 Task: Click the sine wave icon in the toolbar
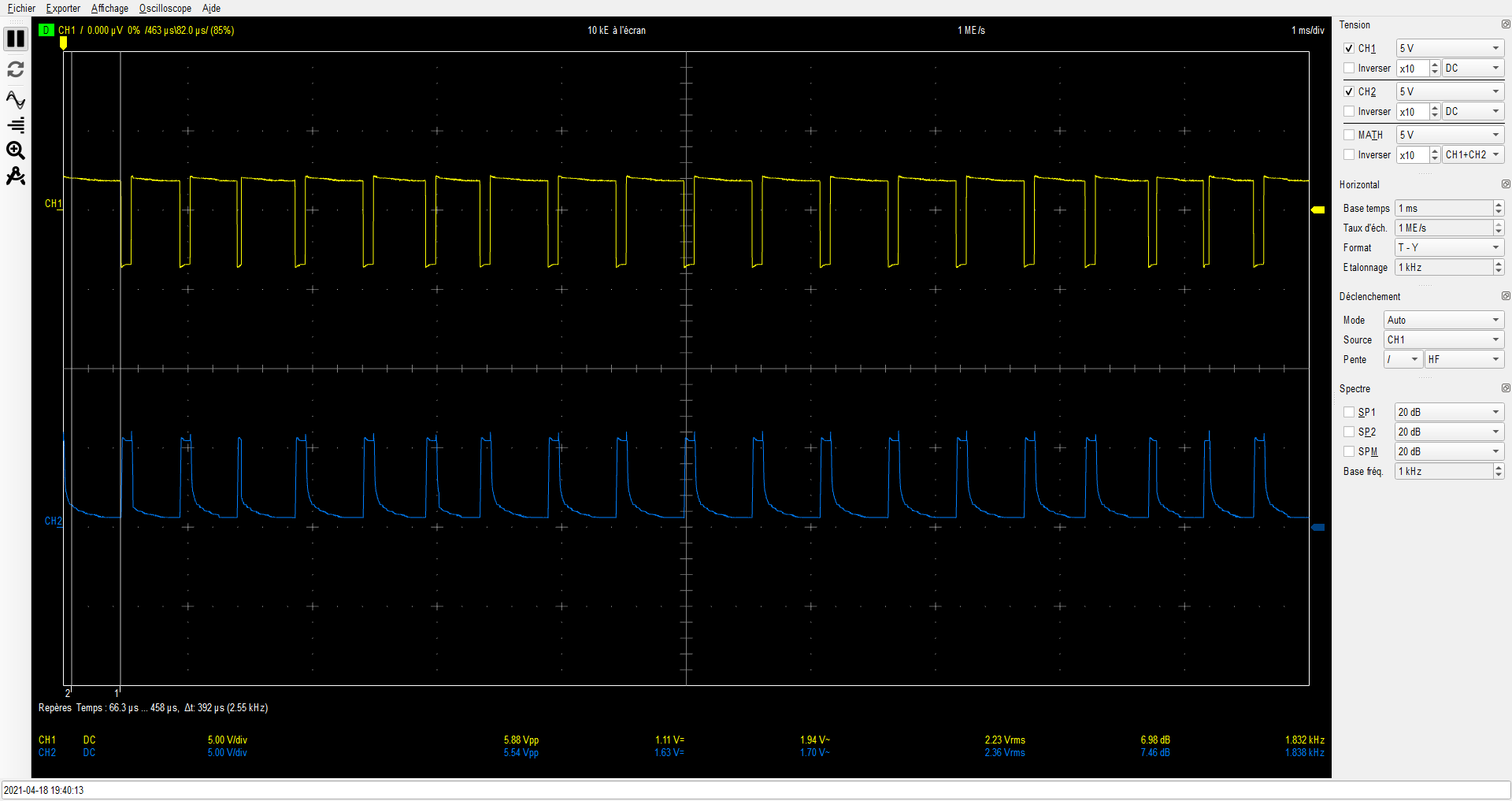(16, 100)
